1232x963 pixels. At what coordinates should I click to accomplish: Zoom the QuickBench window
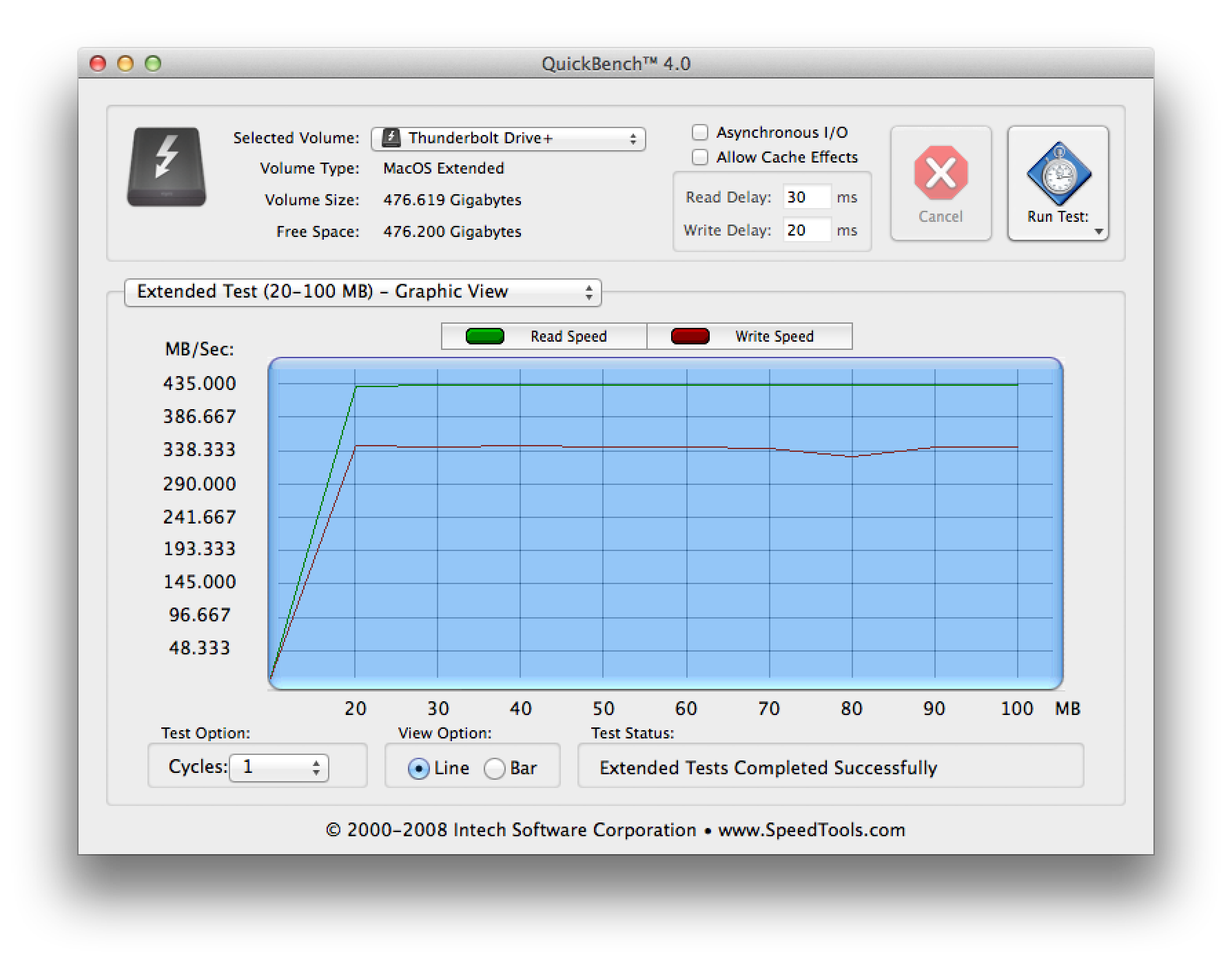[153, 63]
